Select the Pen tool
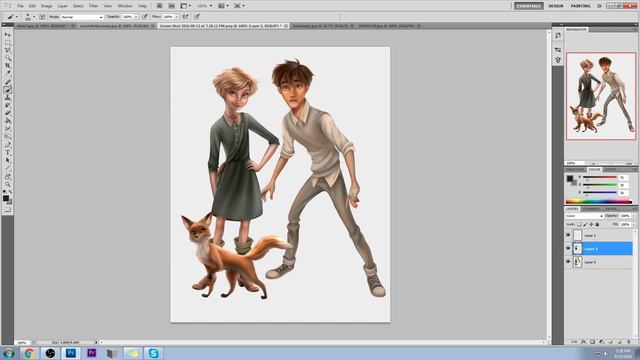Screen dimensions: 640x360 tap(8, 144)
